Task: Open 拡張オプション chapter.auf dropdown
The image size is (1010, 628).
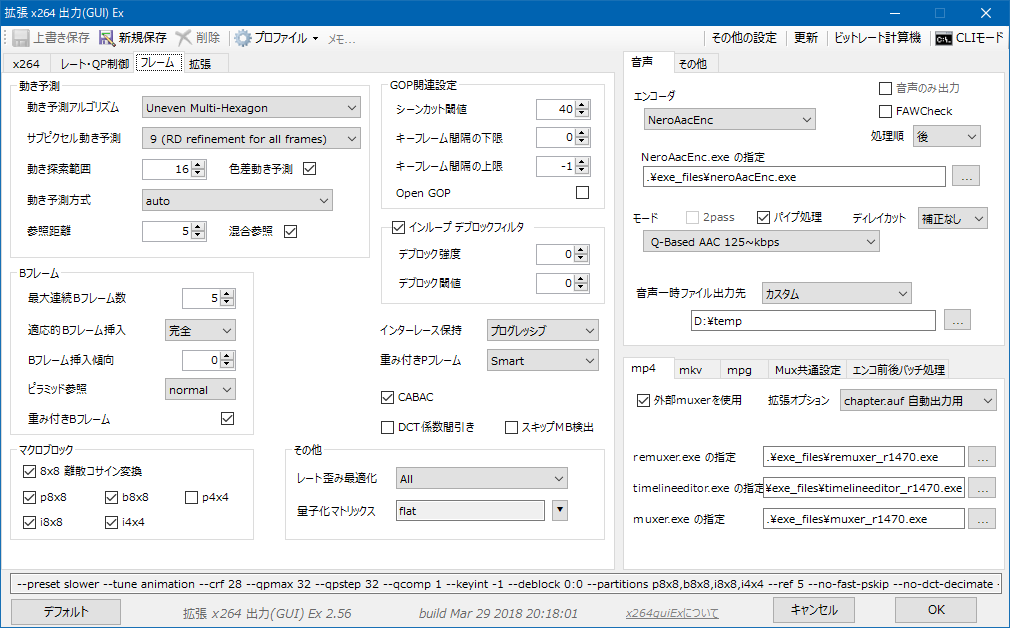Action: pyautogui.click(x=918, y=400)
